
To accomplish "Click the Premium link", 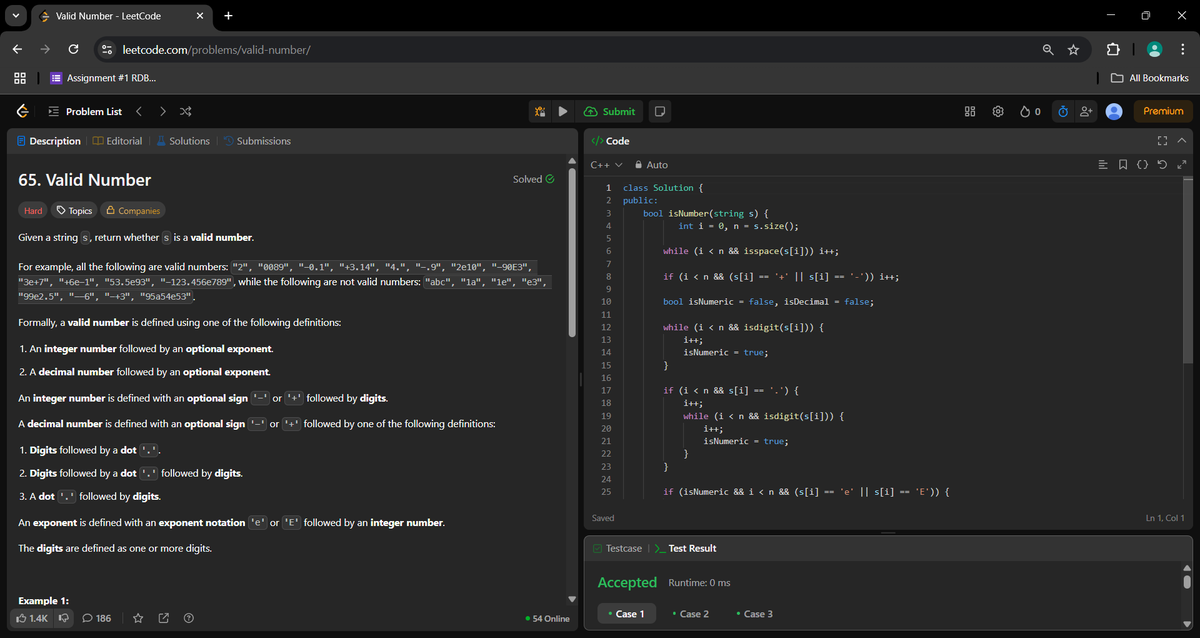I will pos(1162,111).
